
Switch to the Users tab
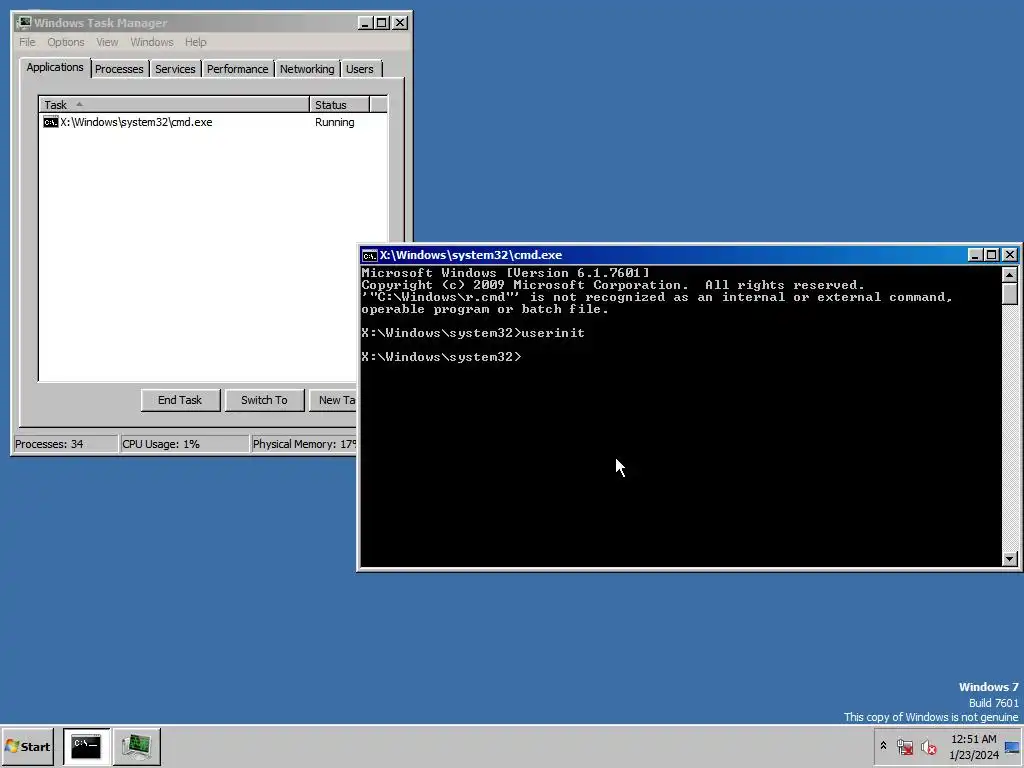360,69
